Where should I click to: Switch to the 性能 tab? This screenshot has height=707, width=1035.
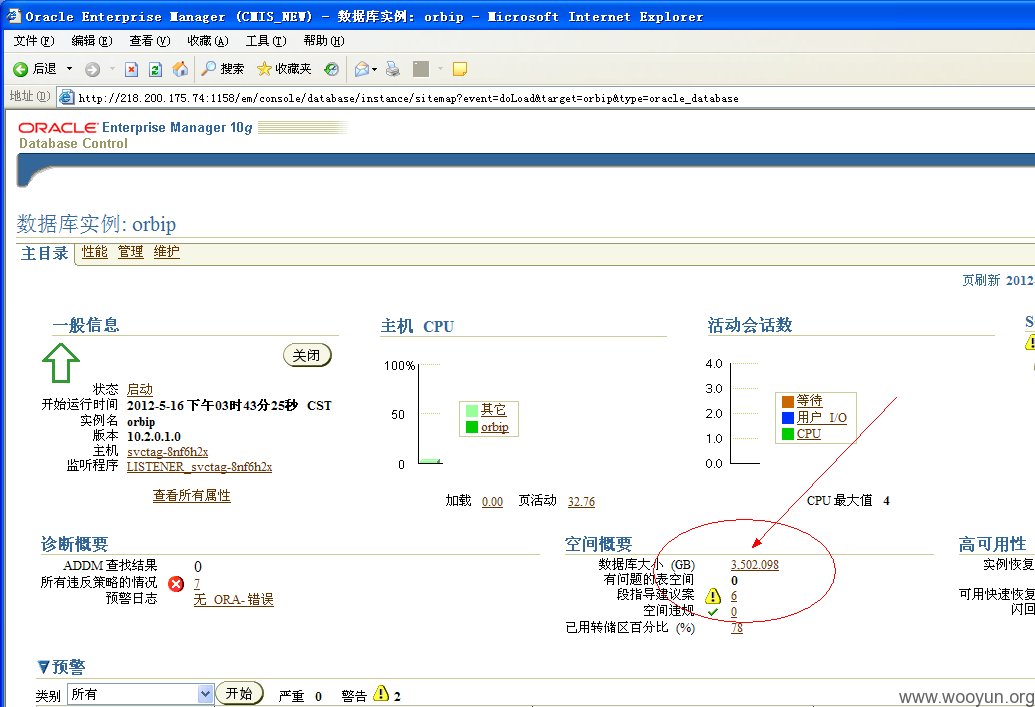94,252
